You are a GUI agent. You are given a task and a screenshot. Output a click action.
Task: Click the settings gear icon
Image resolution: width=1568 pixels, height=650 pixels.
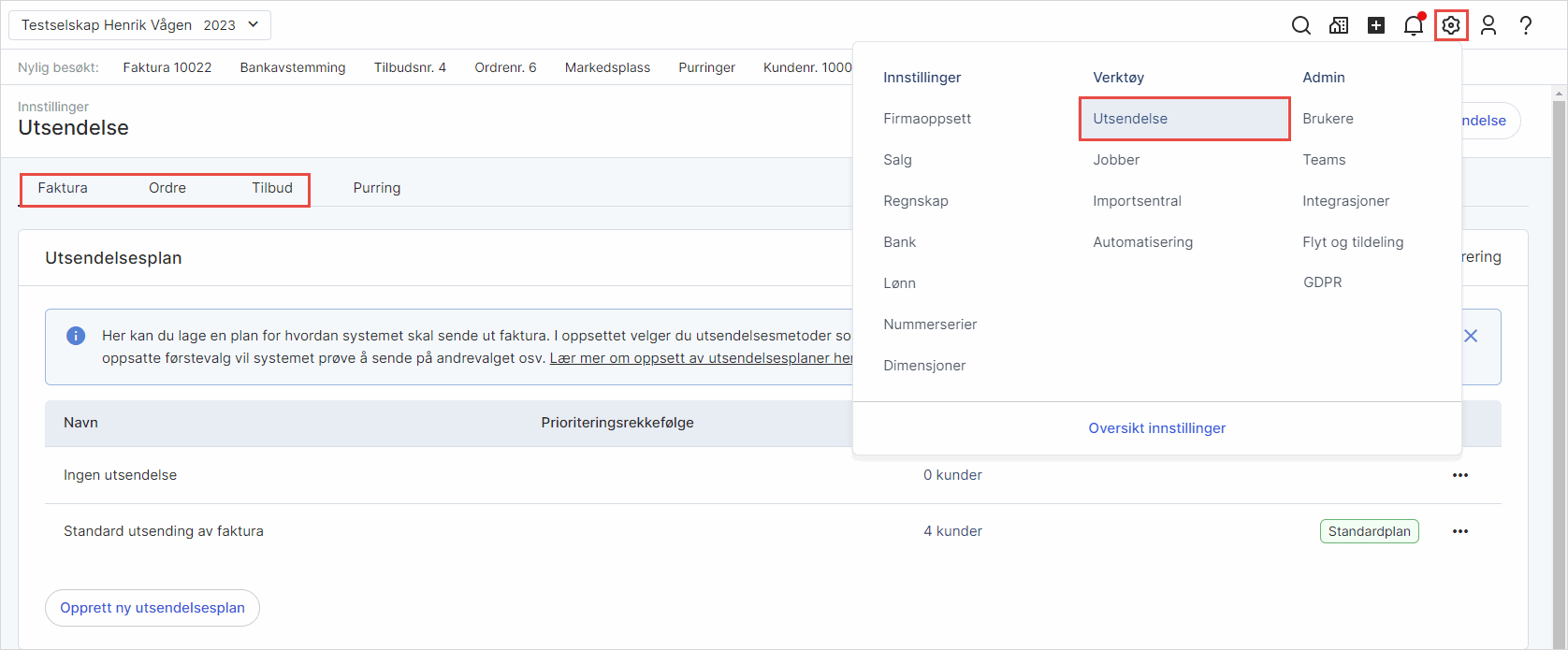pos(1451,26)
